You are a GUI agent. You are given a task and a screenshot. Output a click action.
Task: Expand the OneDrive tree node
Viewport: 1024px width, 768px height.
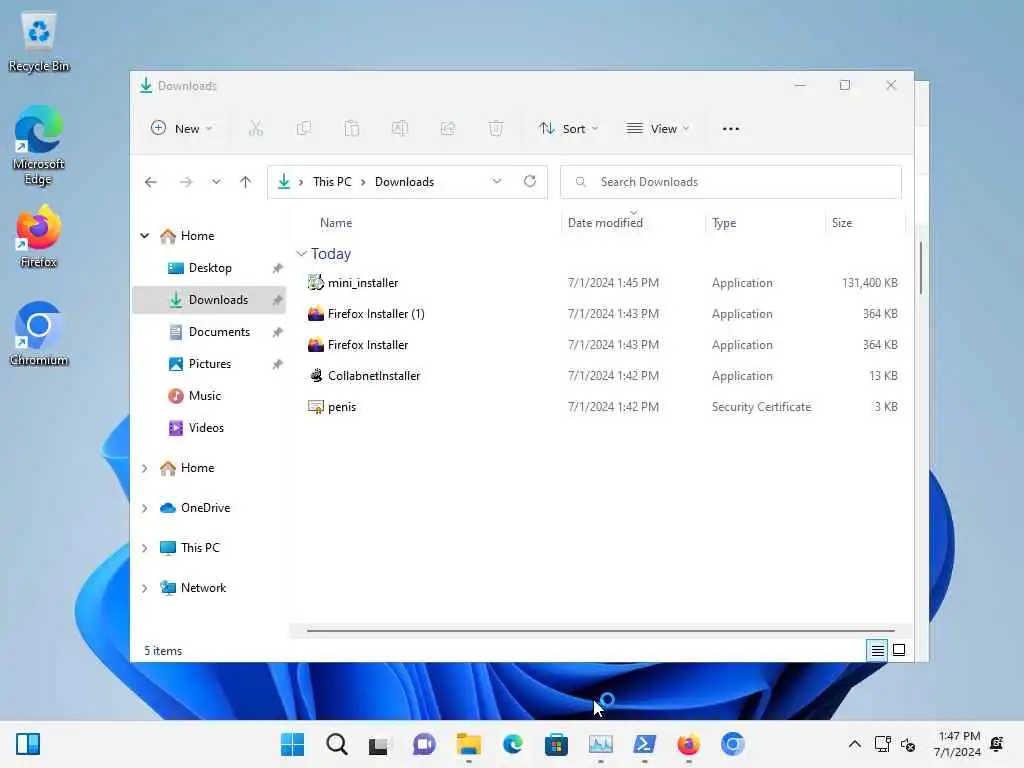pyautogui.click(x=144, y=508)
